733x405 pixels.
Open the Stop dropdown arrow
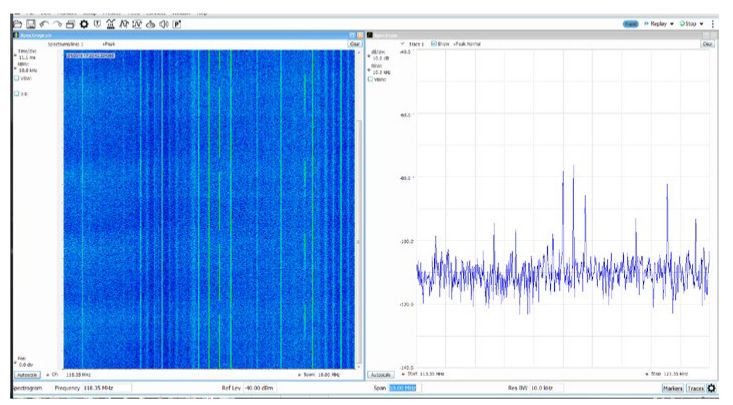(x=702, y=23)
